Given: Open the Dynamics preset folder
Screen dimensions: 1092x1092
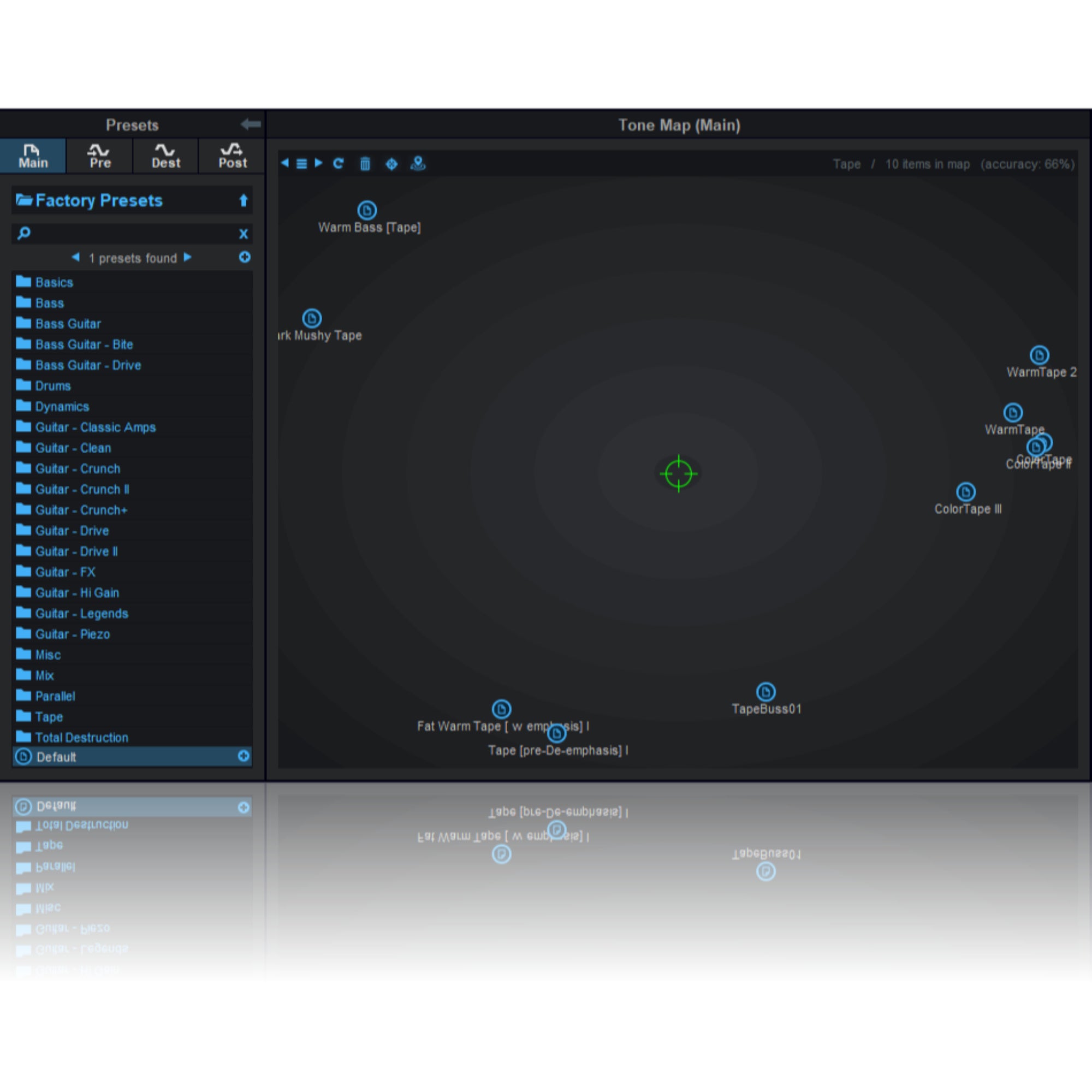Looking at the screenshot, I should (132, 406).
